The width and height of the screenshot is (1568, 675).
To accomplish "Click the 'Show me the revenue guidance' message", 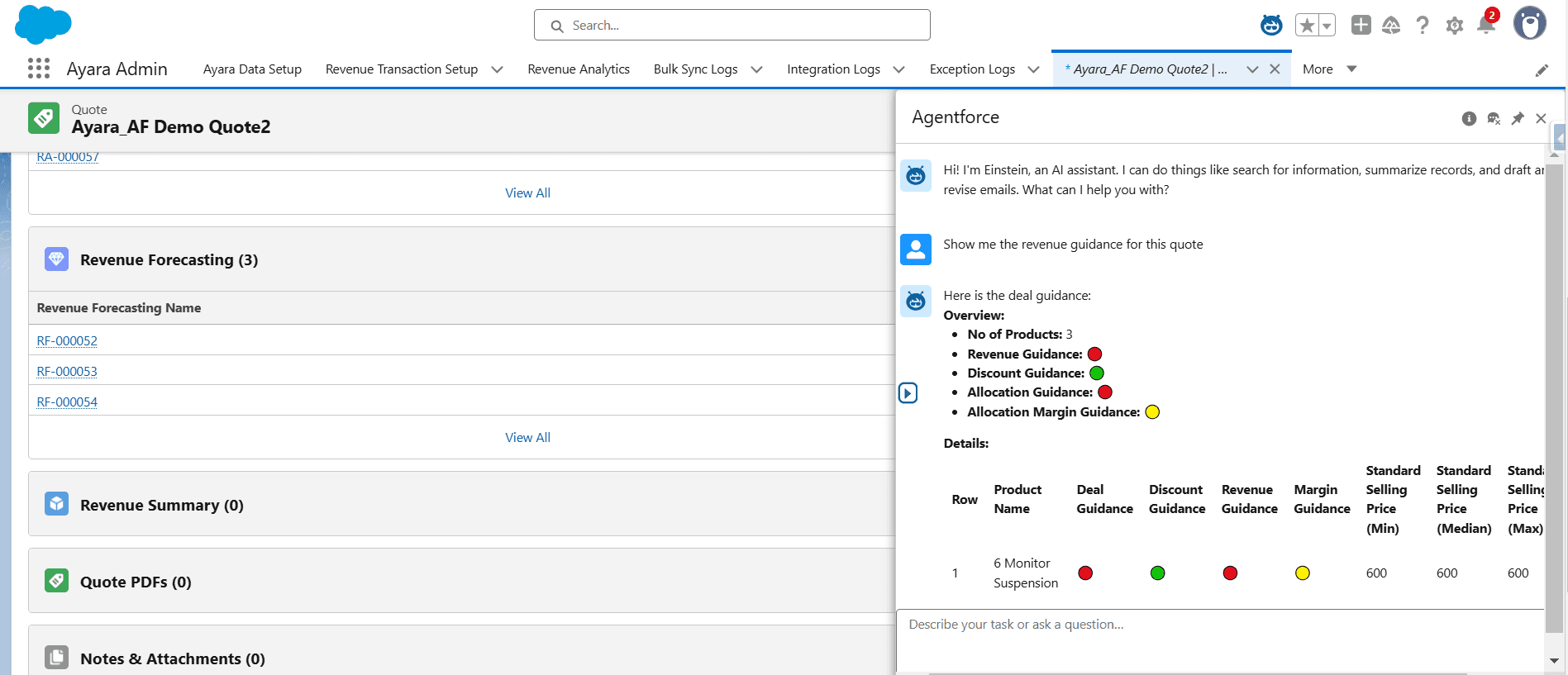I will [1073, 244].
